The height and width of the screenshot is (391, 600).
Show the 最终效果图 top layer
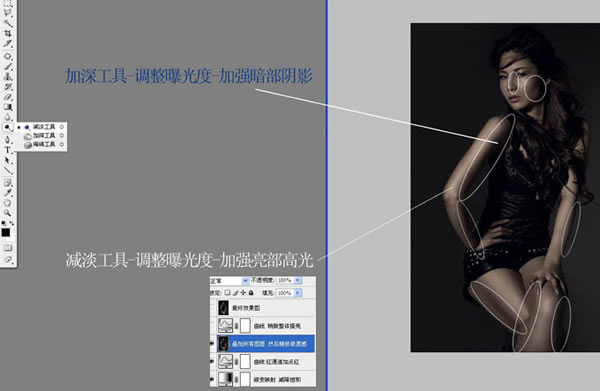click(213, 308)
